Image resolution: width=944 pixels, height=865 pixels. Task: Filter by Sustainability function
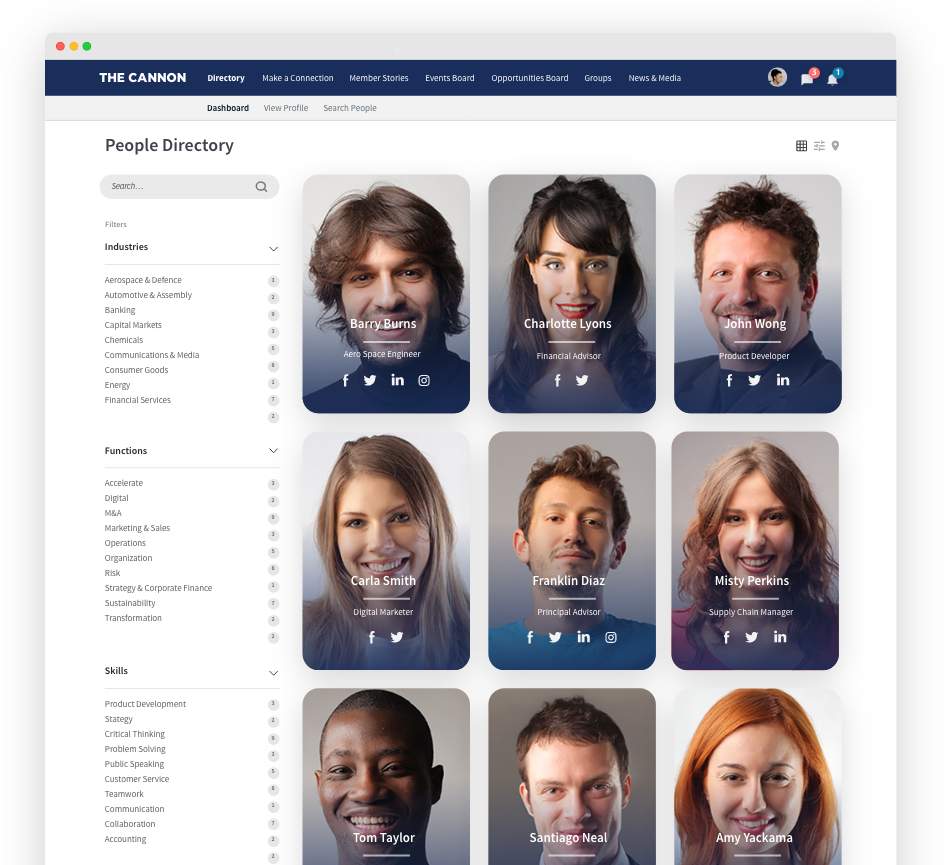pyautogui.click(x=130, y=604)
